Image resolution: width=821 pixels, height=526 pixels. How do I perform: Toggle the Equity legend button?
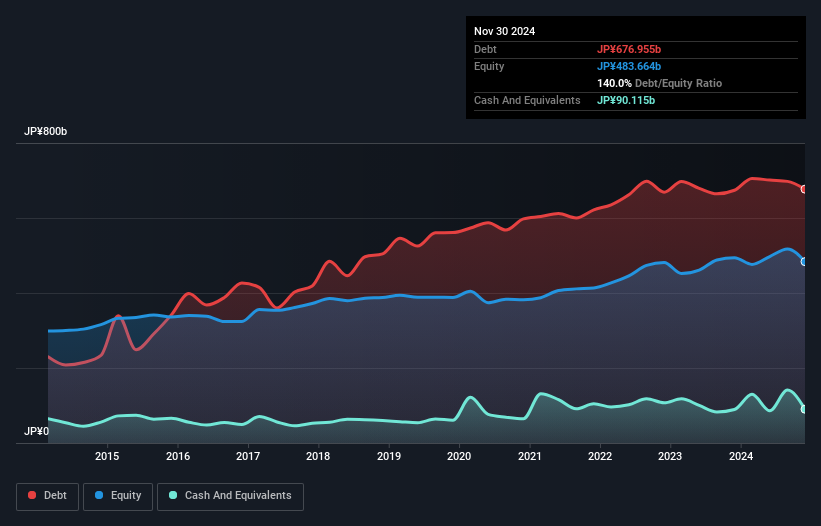pos(118,496)
